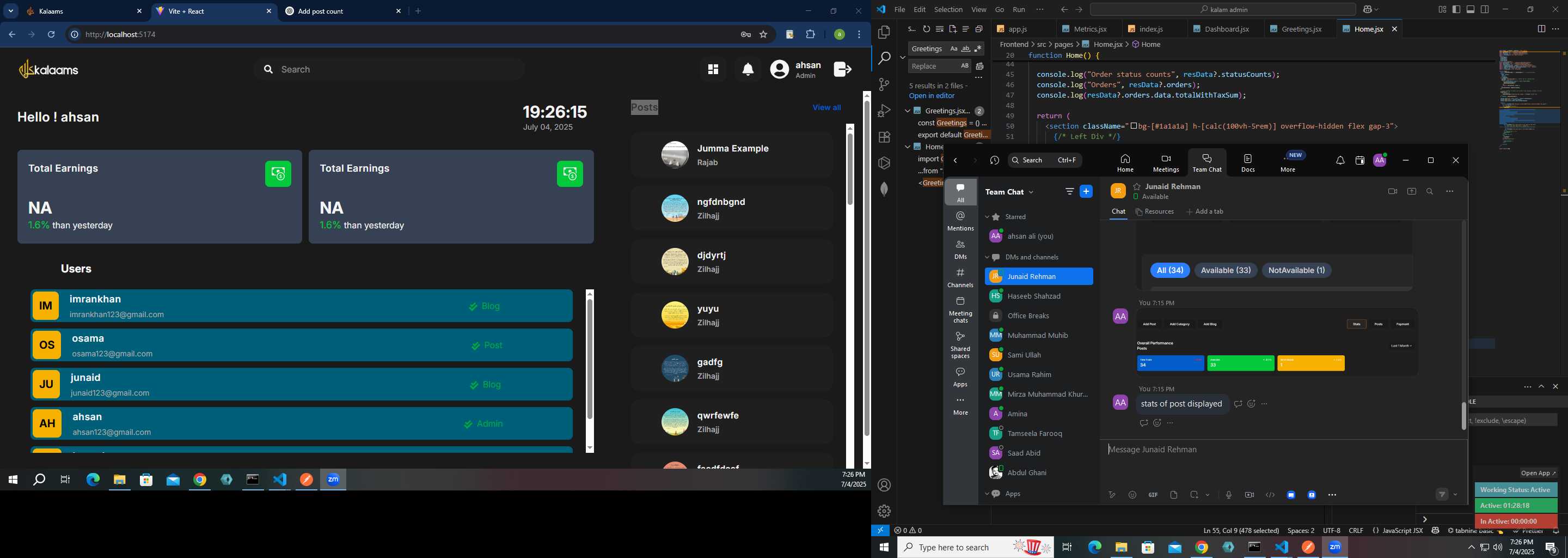Click Replace All icon beside Replace field

click(980, 66)
